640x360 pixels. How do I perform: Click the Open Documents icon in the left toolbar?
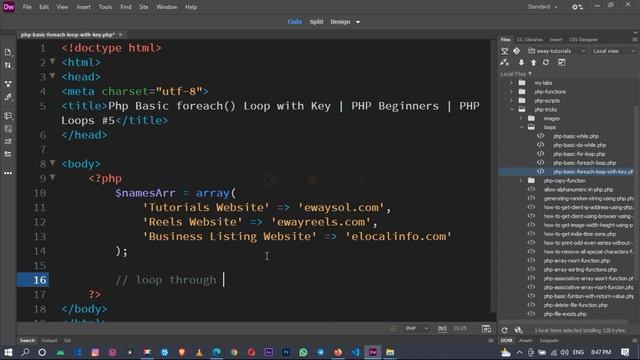(x=8, y=52)
